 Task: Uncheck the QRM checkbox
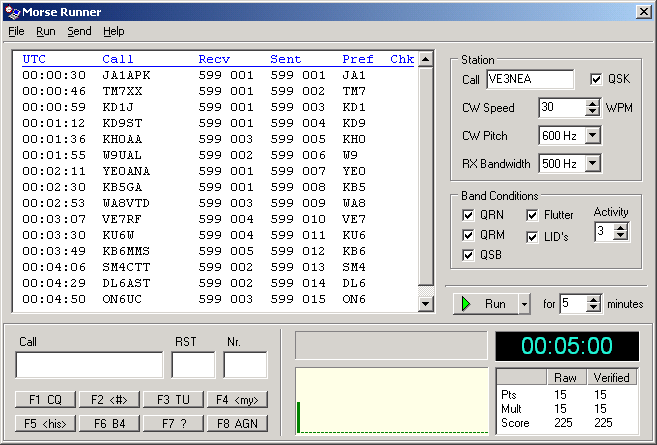point(468,235)
